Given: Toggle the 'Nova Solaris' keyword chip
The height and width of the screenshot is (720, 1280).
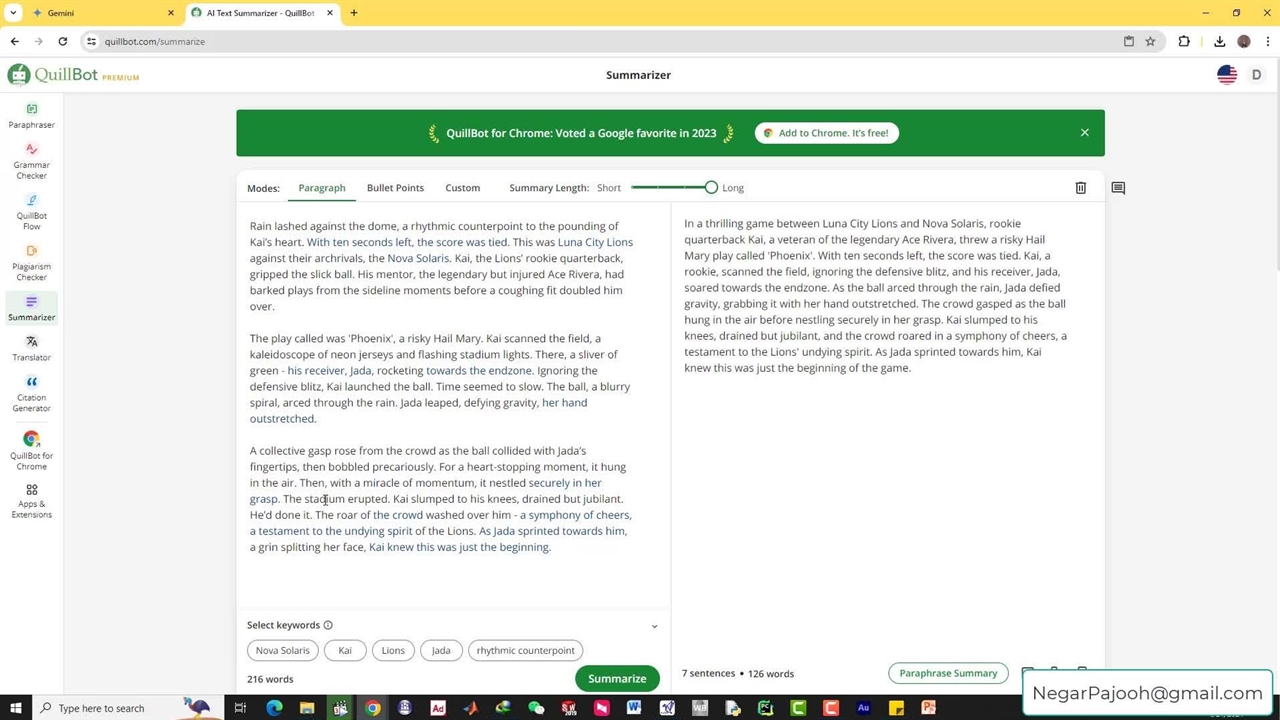Looking at the screenshot, I should tap(282, 650).
